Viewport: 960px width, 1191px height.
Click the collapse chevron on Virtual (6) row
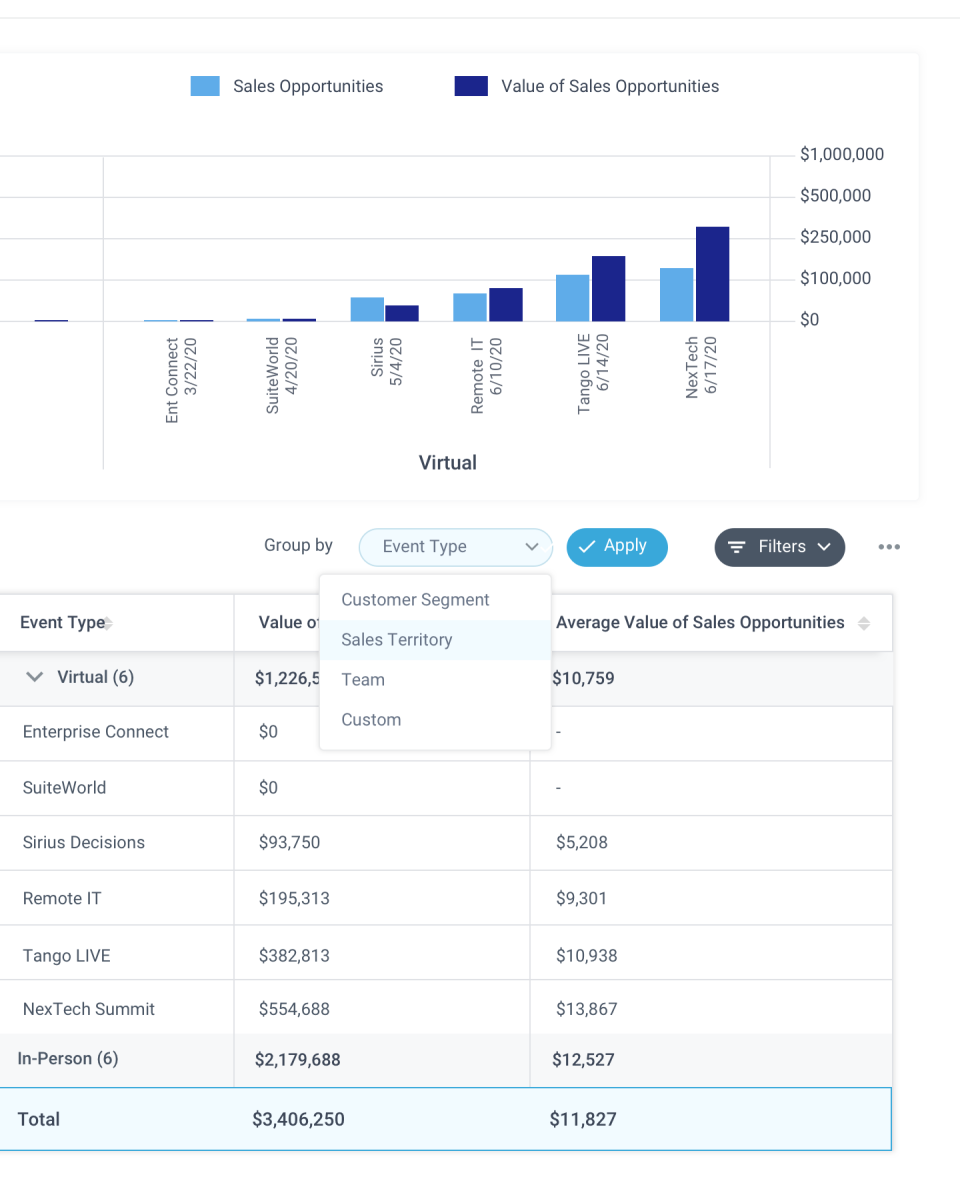coord(34,677)
